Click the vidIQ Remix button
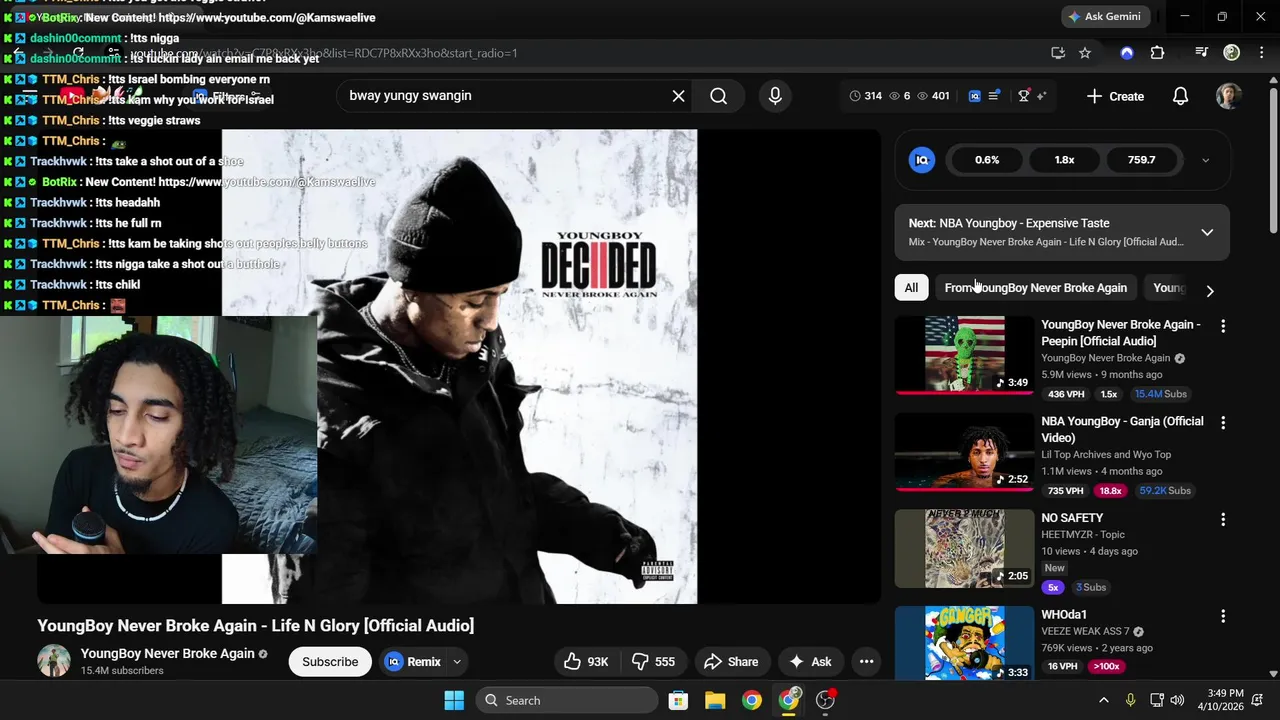1280x720 pixels. coord(413,662)
